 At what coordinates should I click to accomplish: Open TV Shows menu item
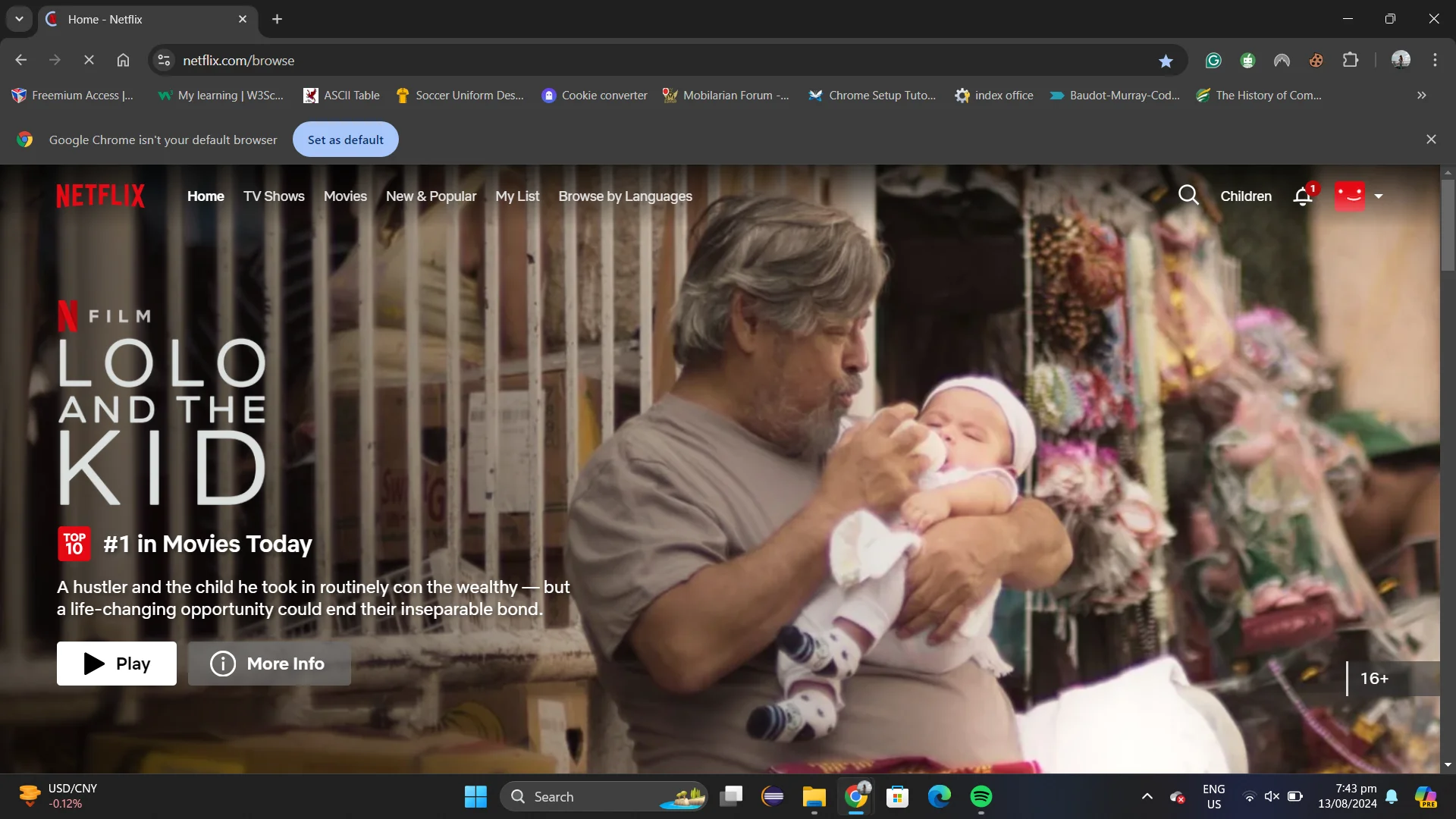[x=274, y=196]
